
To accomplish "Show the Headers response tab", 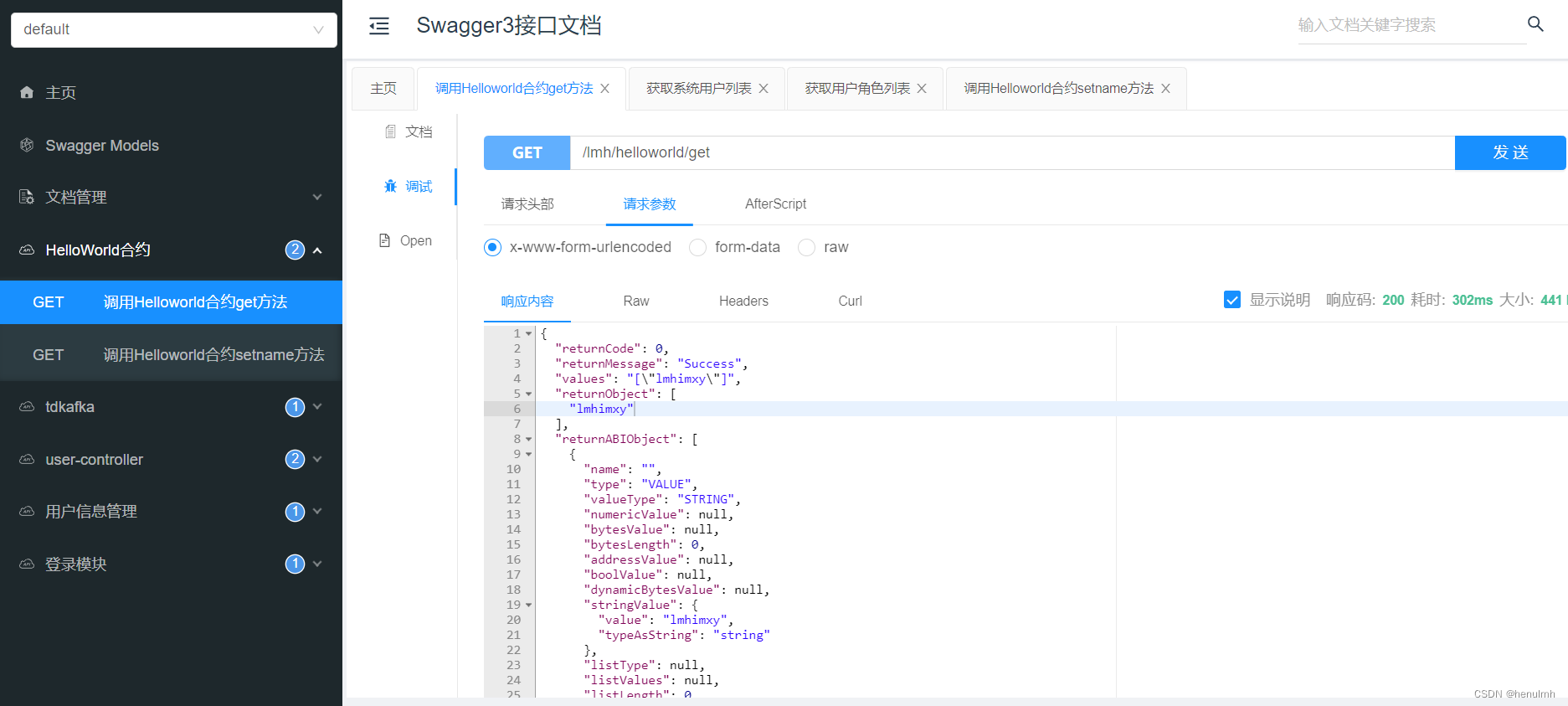I will 743,301.
